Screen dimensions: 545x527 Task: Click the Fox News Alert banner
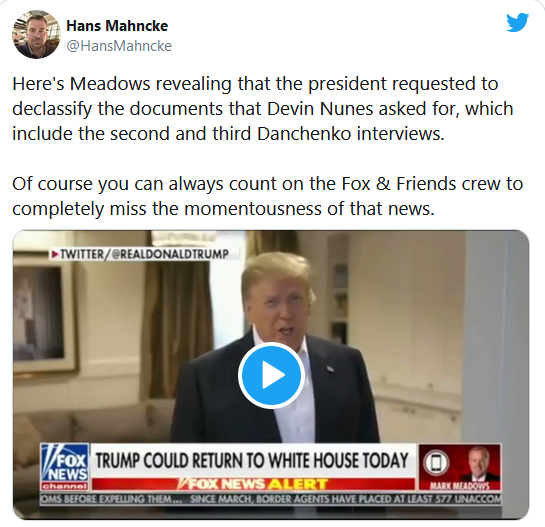253,484
